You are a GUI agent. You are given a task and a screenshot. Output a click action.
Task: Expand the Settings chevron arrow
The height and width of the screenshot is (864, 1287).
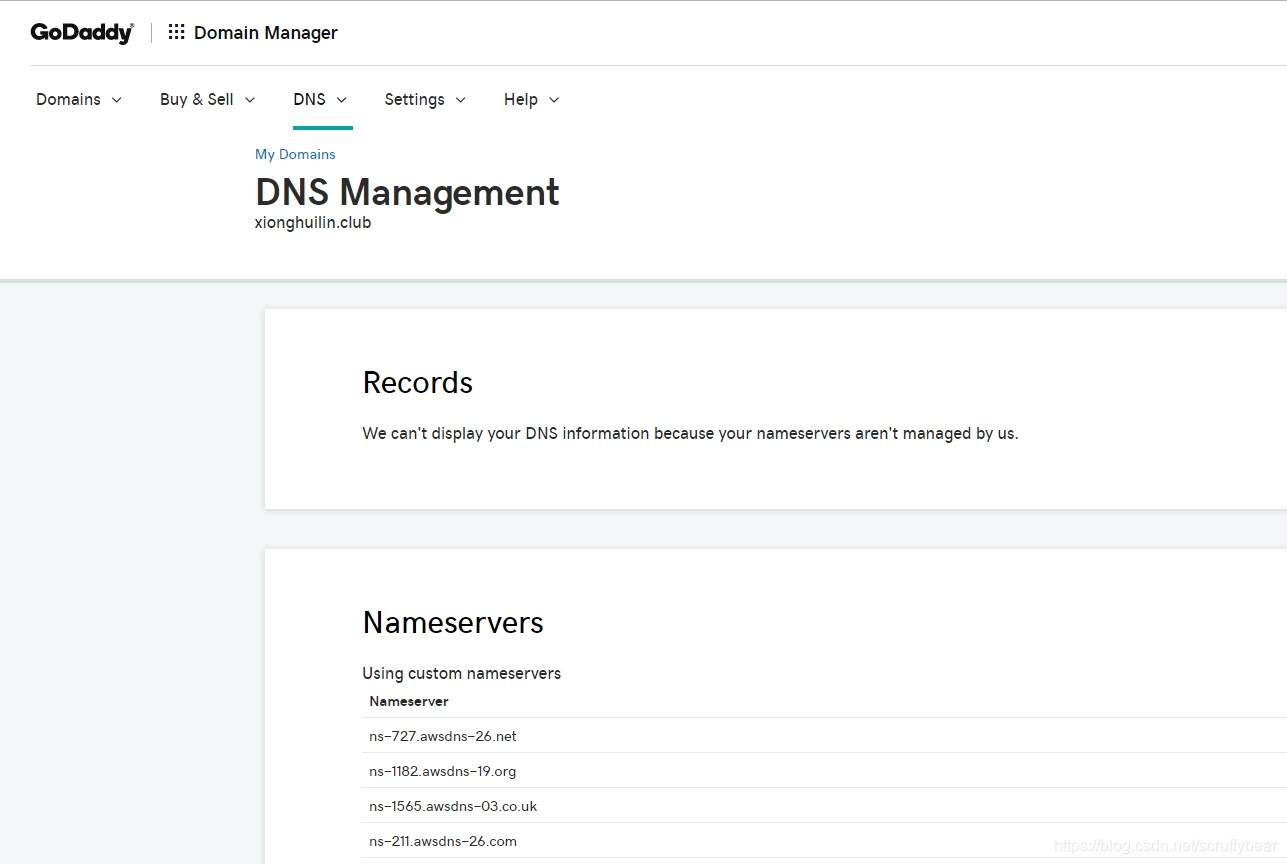pos(460,100)
